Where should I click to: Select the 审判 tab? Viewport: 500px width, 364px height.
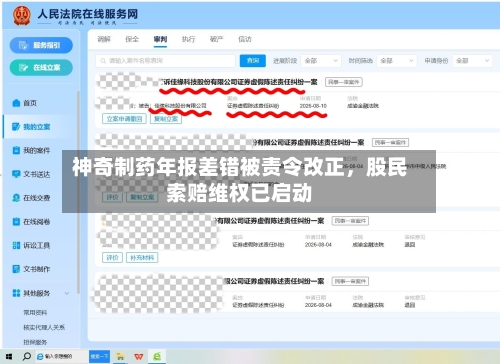pos(160,39)
